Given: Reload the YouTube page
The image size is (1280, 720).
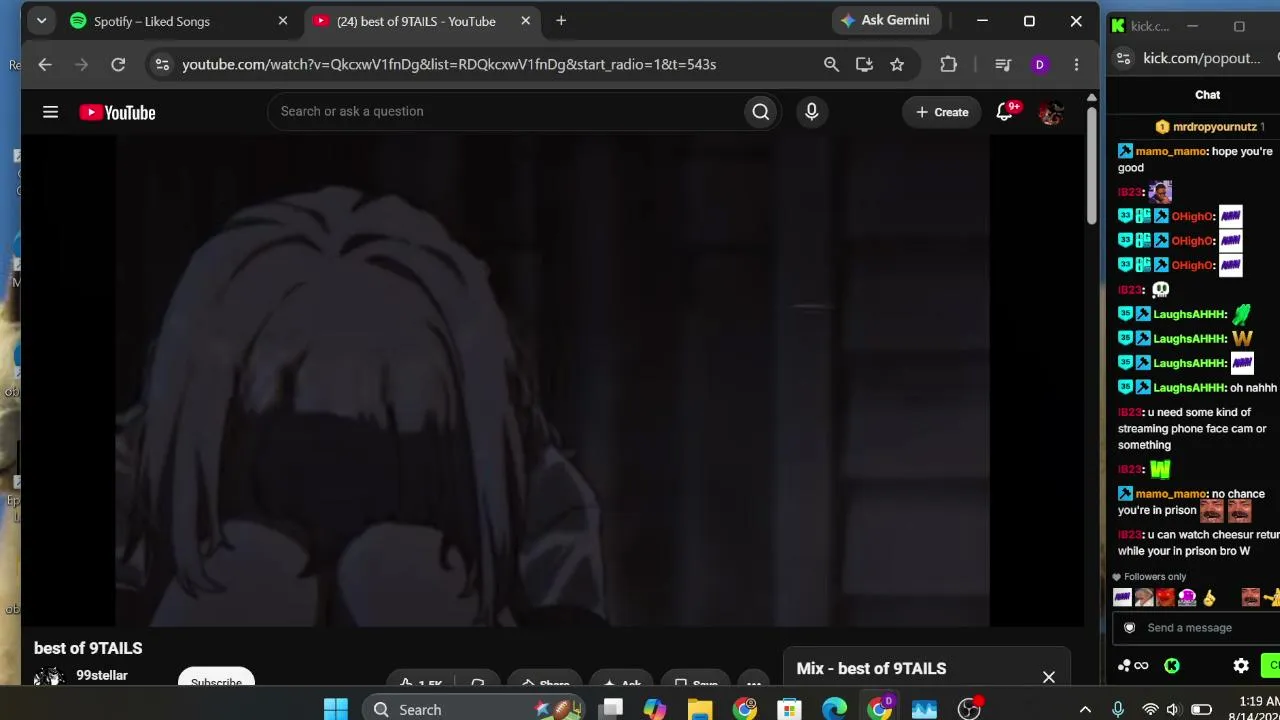Looking at the screenshot, I should [x=118, y=64].
